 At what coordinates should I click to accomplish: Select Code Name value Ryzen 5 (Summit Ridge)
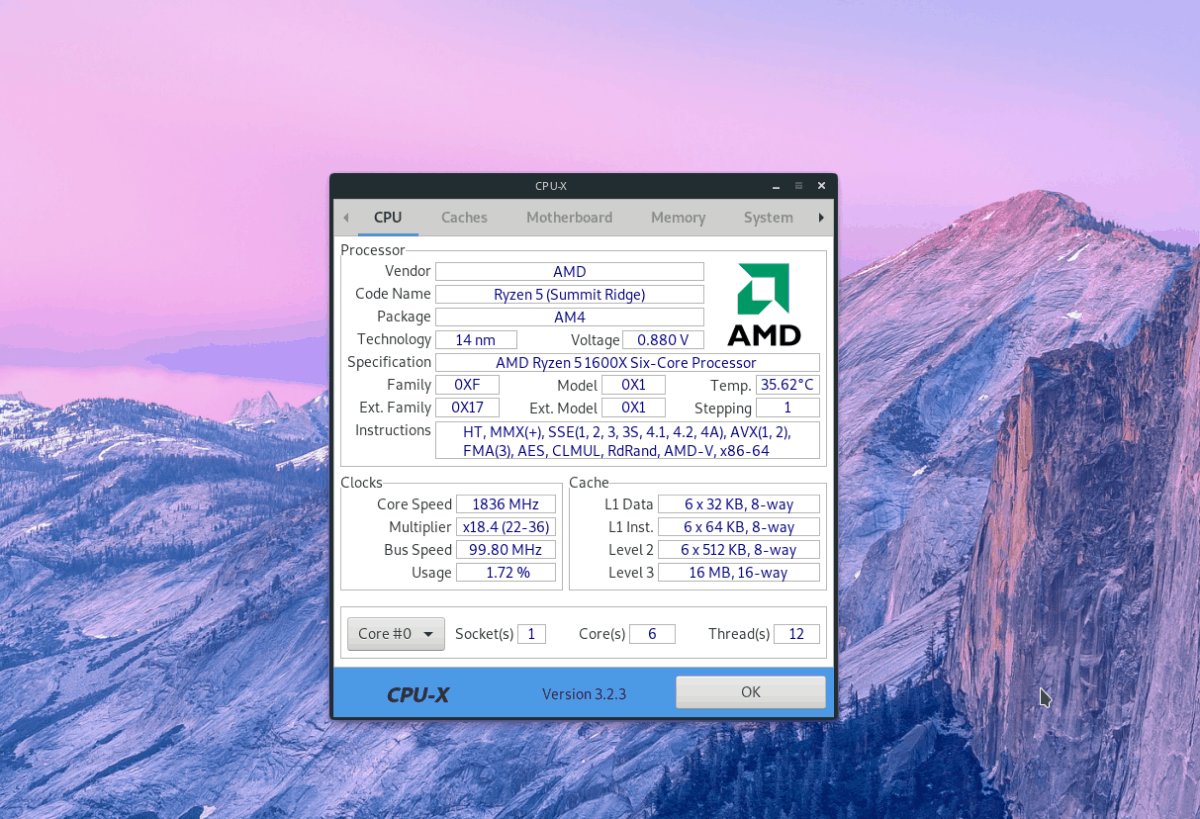(570, 294)
